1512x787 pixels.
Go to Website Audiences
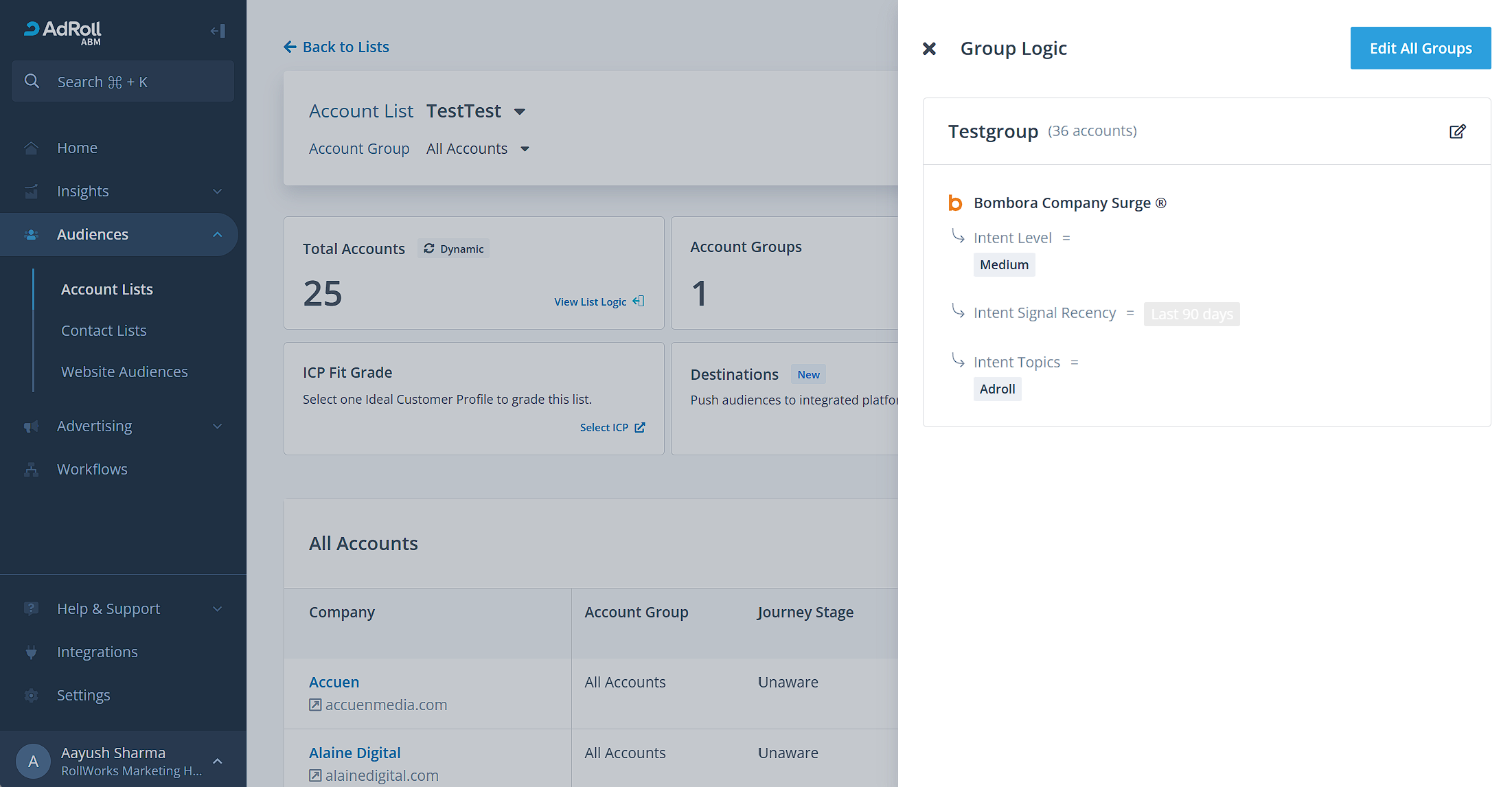(124, 372)
